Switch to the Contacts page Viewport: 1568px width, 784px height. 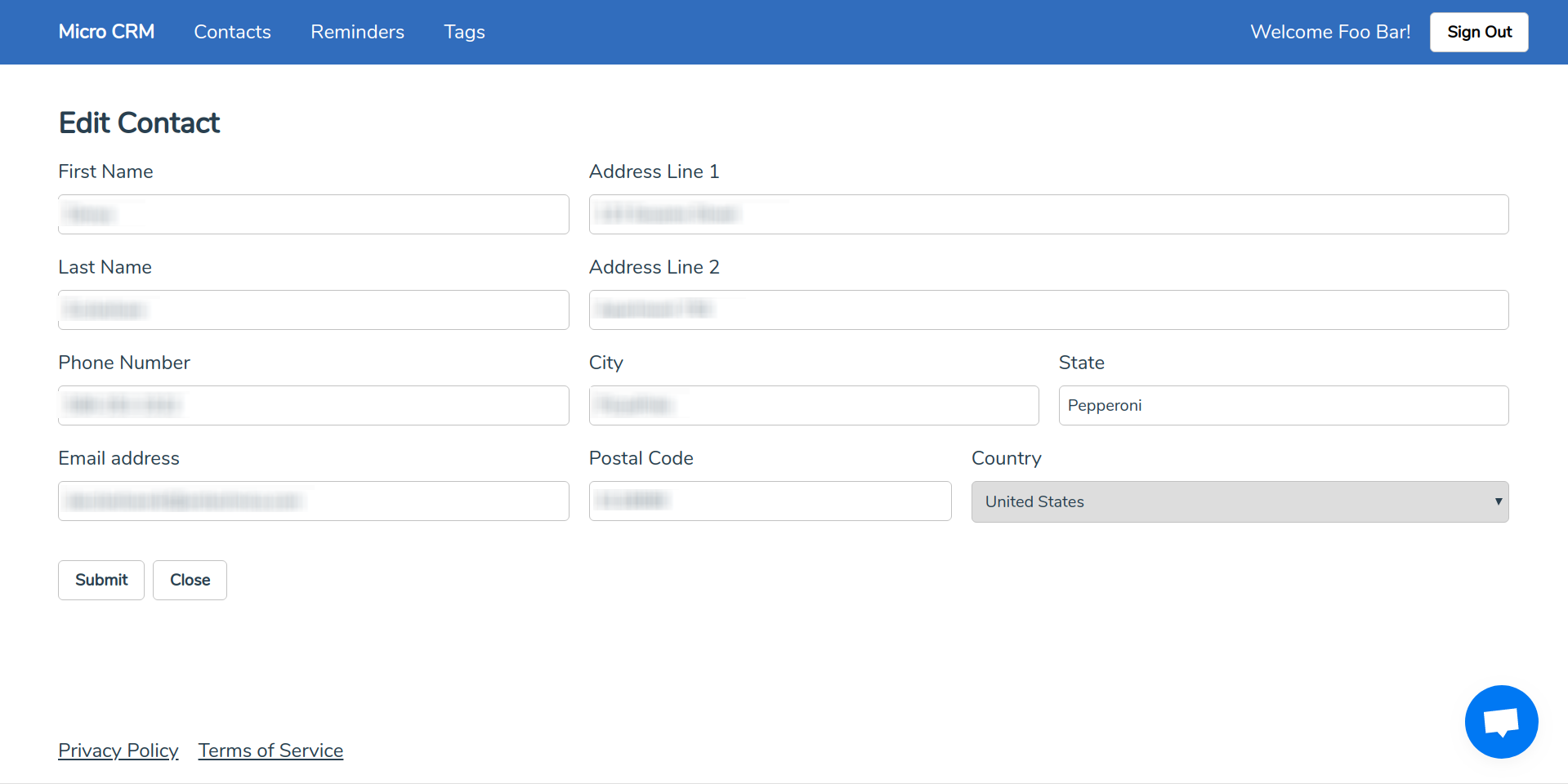pos(232,32)
